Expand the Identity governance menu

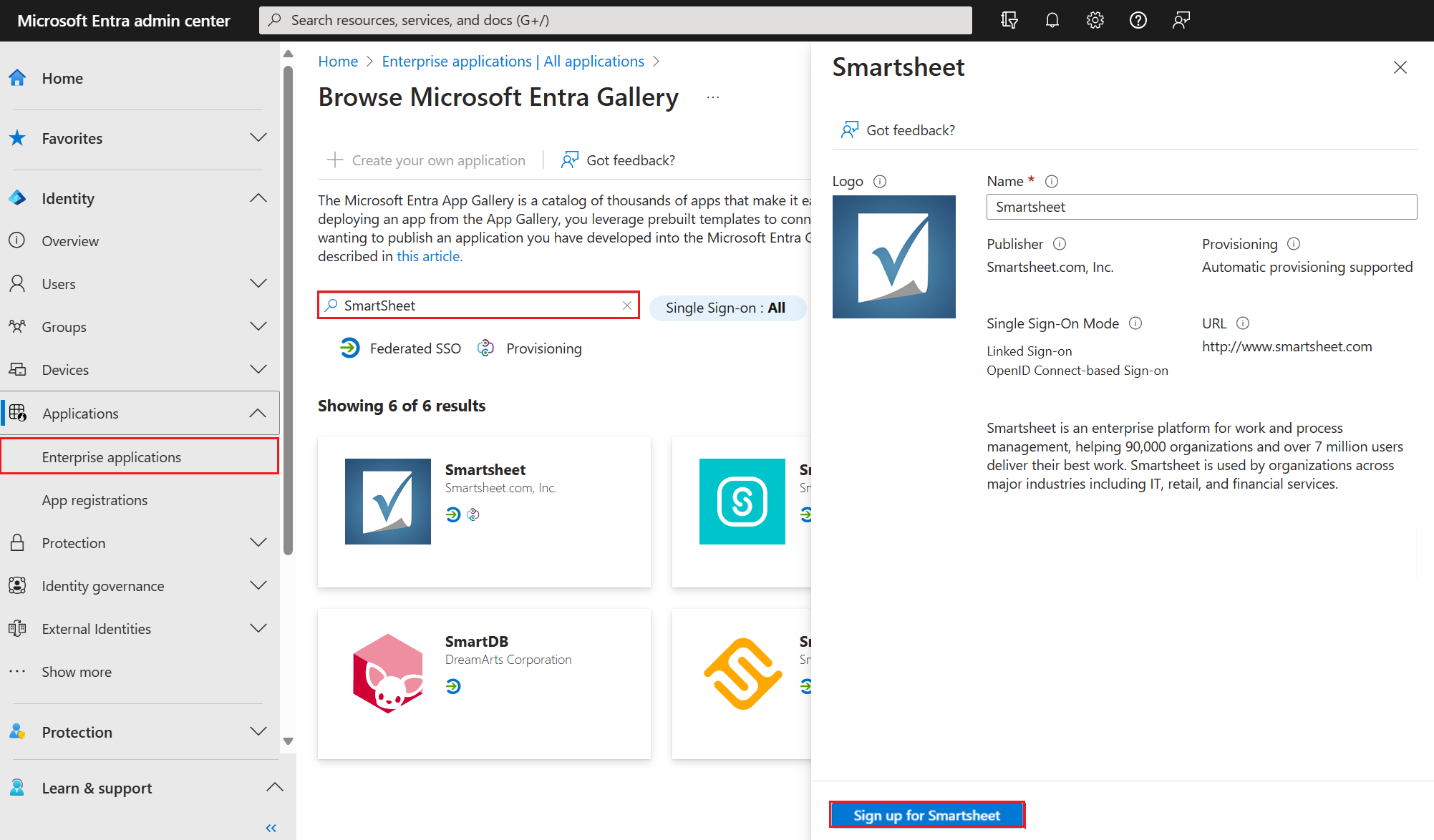[x=258, y=586]
